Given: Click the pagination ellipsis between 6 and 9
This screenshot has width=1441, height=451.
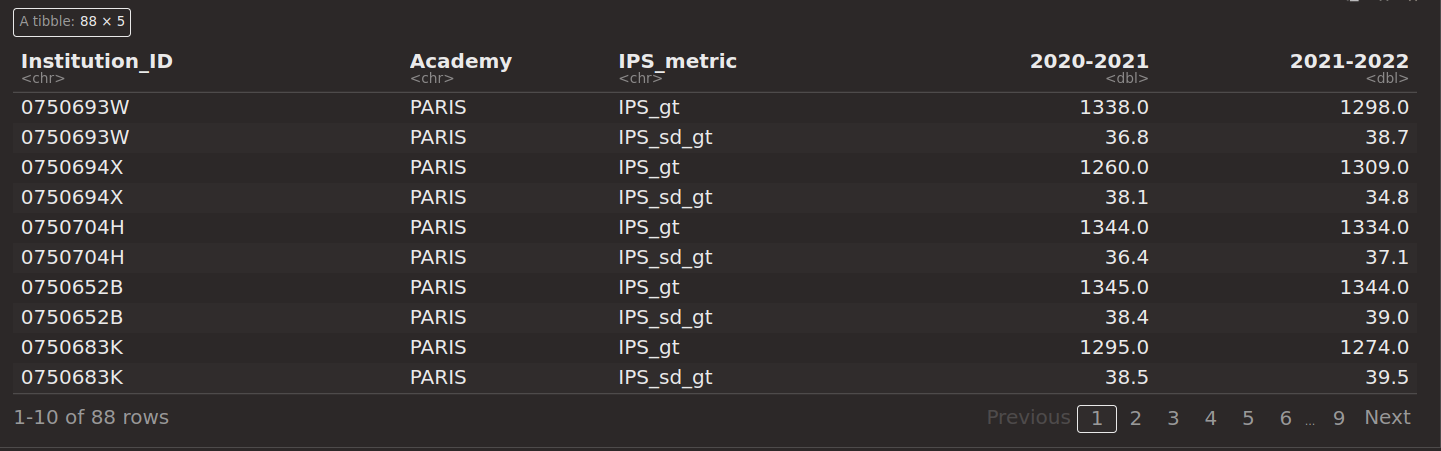Looking at the screenshot, I should click(1310, 422).
